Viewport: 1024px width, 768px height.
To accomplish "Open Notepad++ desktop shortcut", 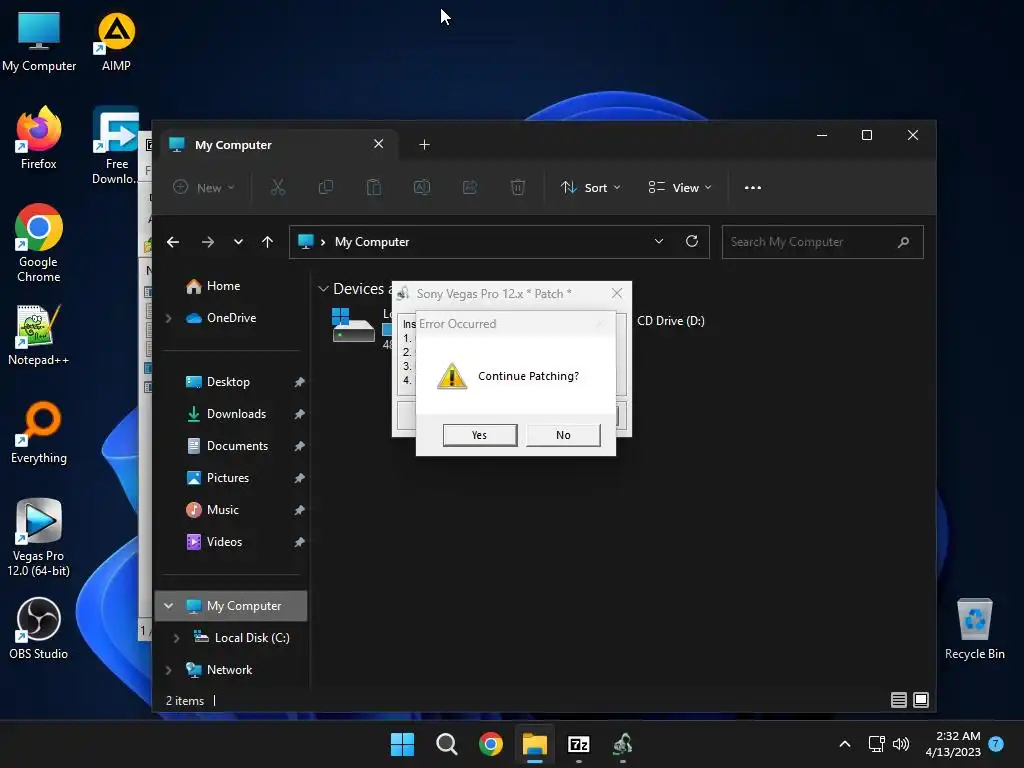I will click(39, 334).
